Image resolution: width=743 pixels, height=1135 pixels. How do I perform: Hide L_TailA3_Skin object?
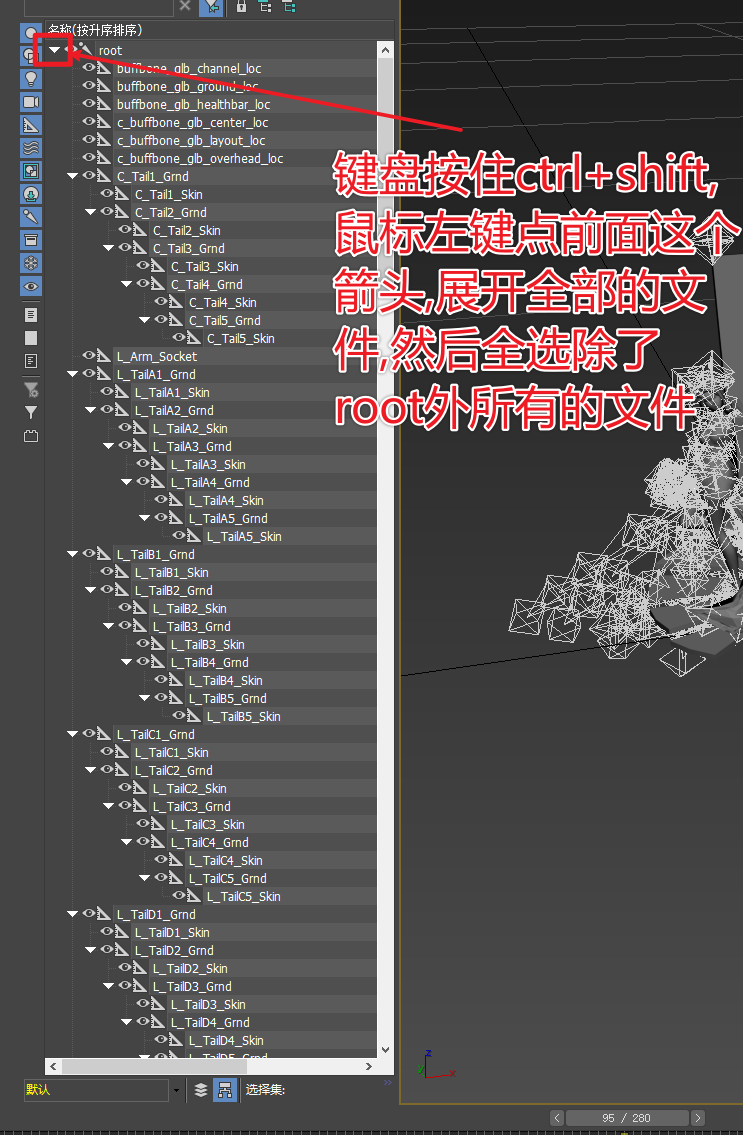click(143, 463)
